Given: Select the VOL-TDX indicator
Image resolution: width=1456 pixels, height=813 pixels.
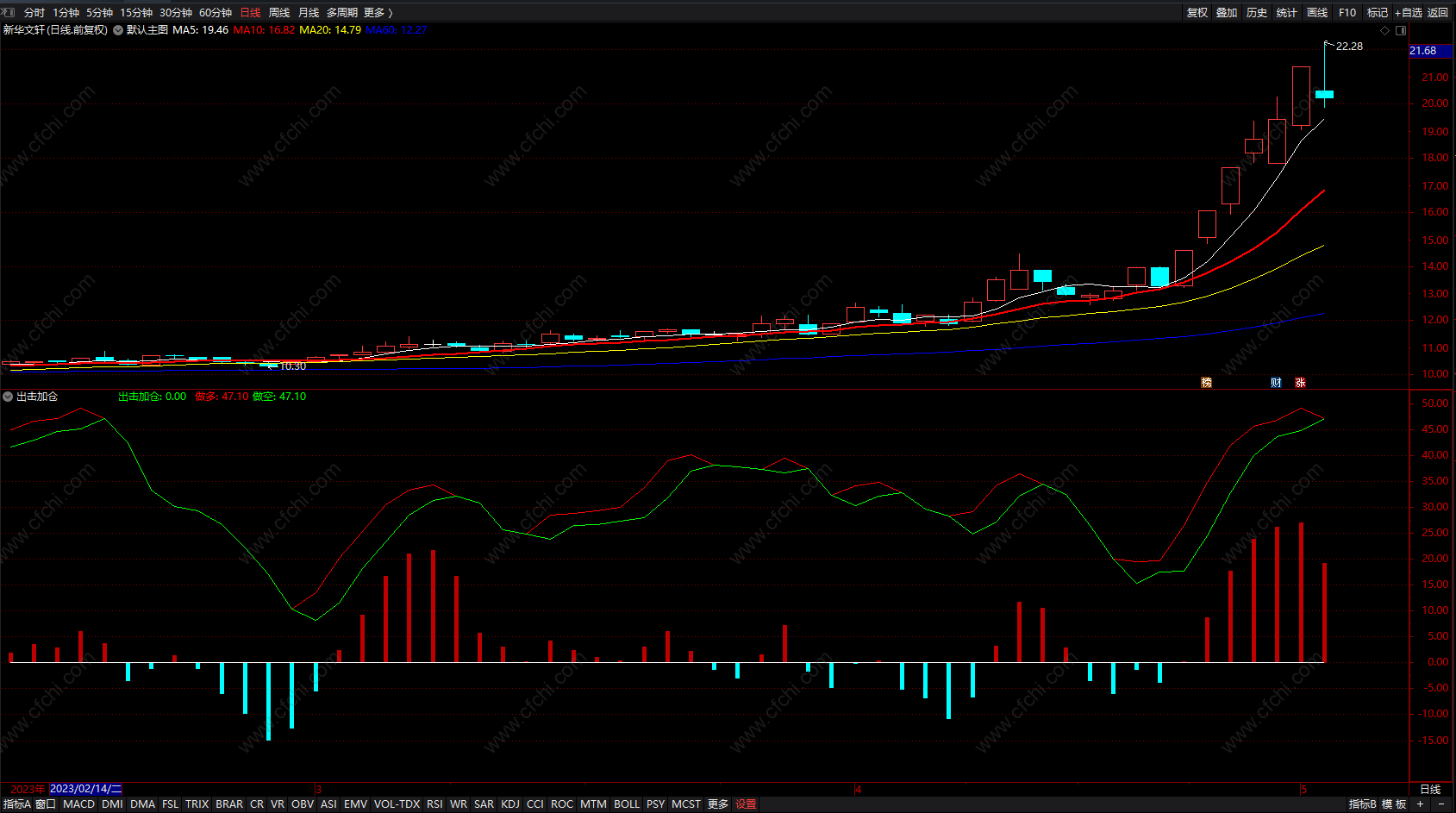Looking at the screenshot, I should pos(397,804).
